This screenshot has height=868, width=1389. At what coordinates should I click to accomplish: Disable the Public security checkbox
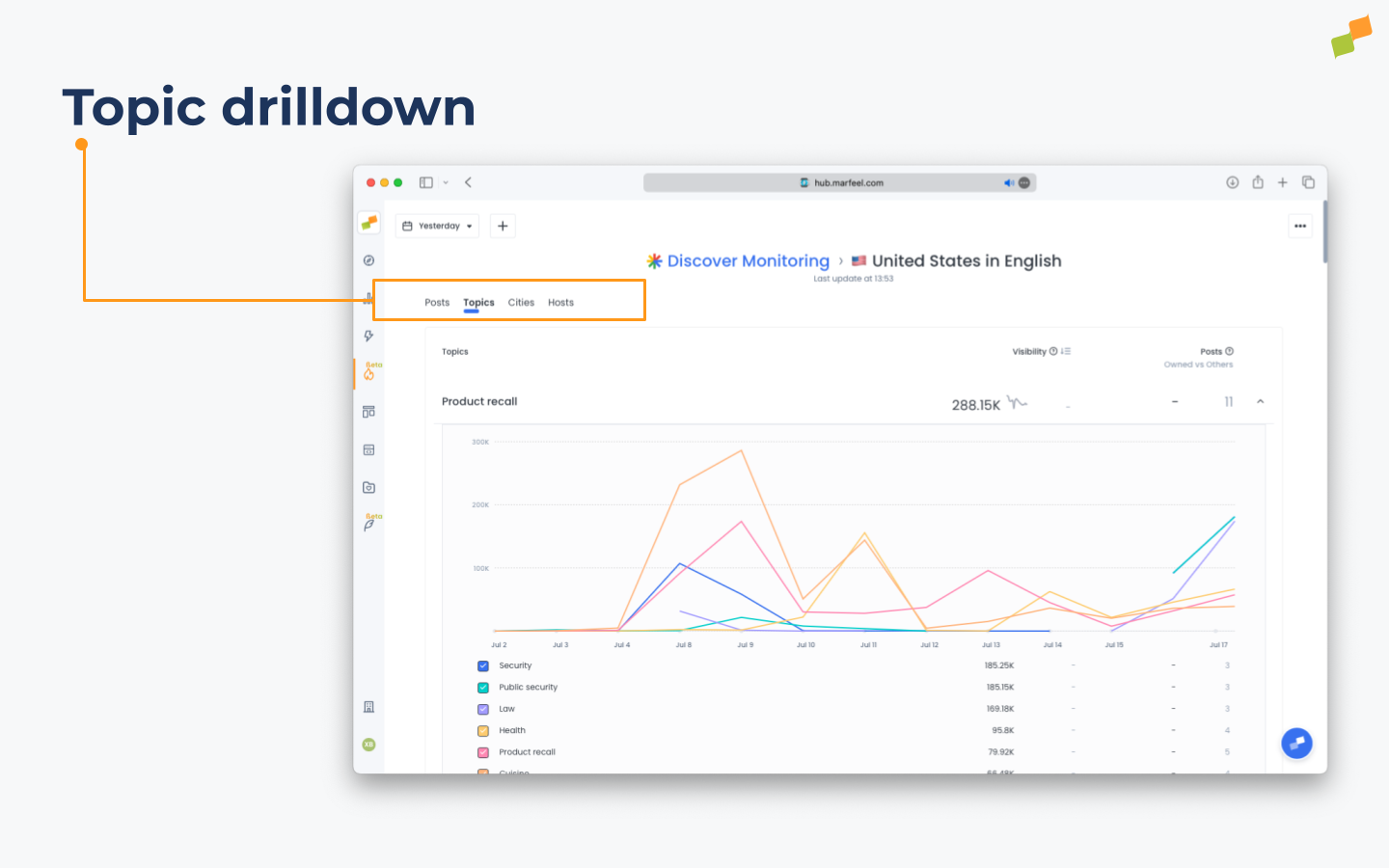click(482, 687)
